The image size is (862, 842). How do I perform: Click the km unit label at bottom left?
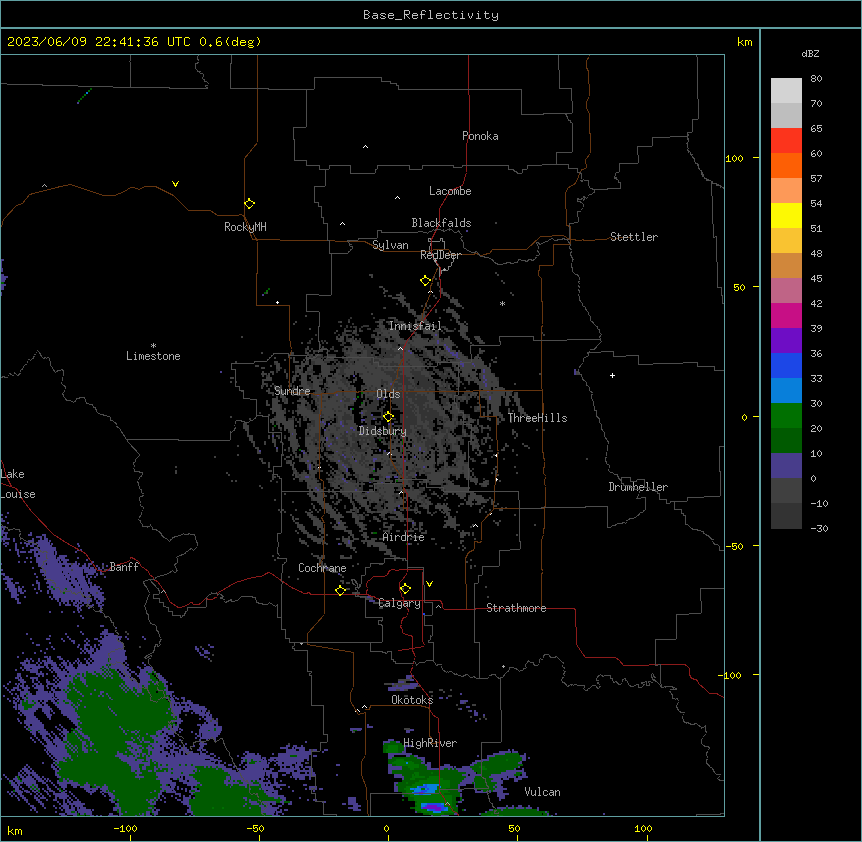pyautogui.click(x=15, y=830)
